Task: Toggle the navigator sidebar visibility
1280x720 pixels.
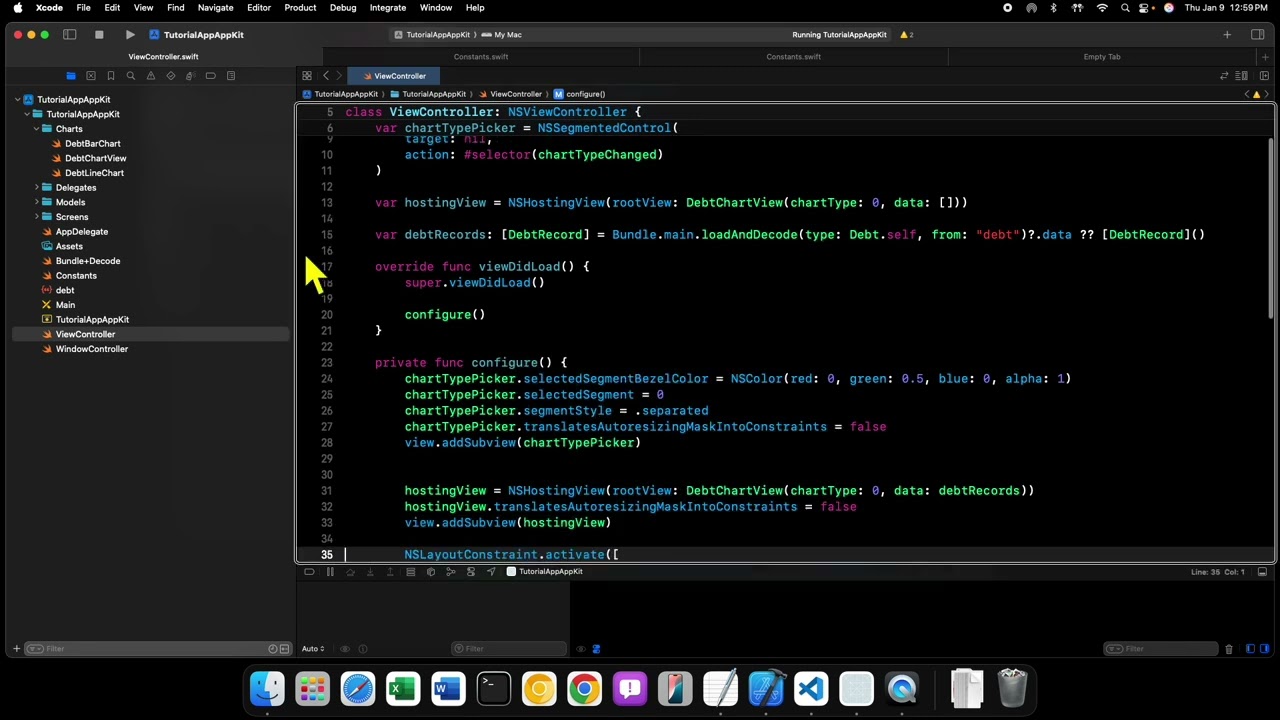Action: tap(70, 35)
